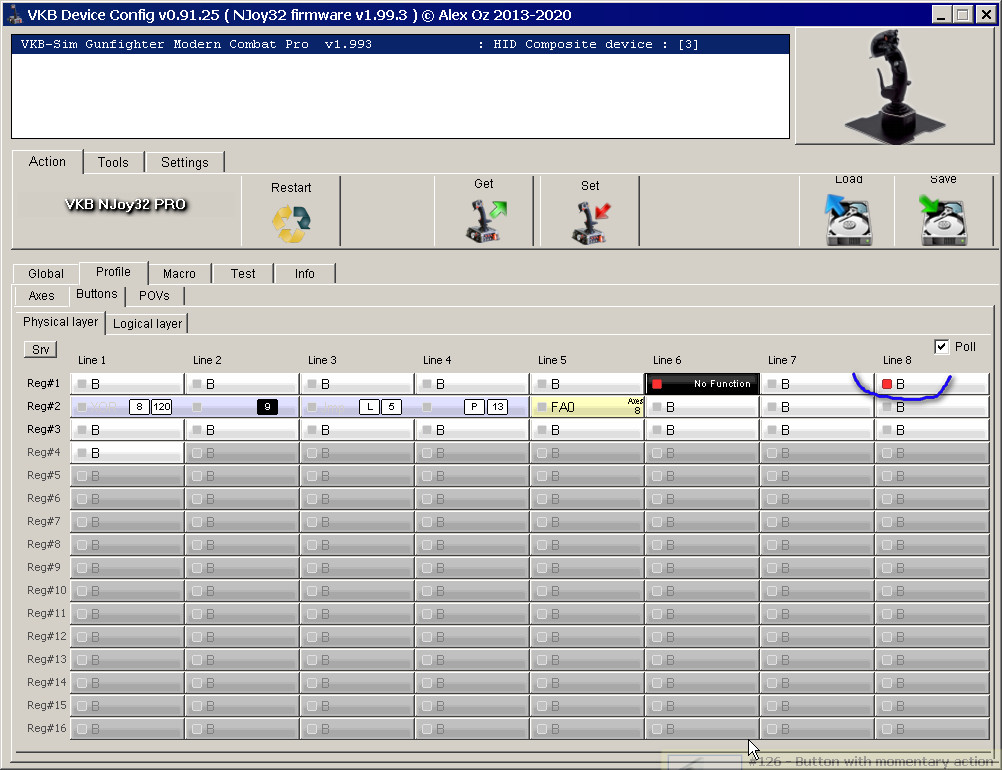Select the Reg#3 Line 4 button cell
The width and height of the screenshot is (1002, 770).
tap(472, 429)
